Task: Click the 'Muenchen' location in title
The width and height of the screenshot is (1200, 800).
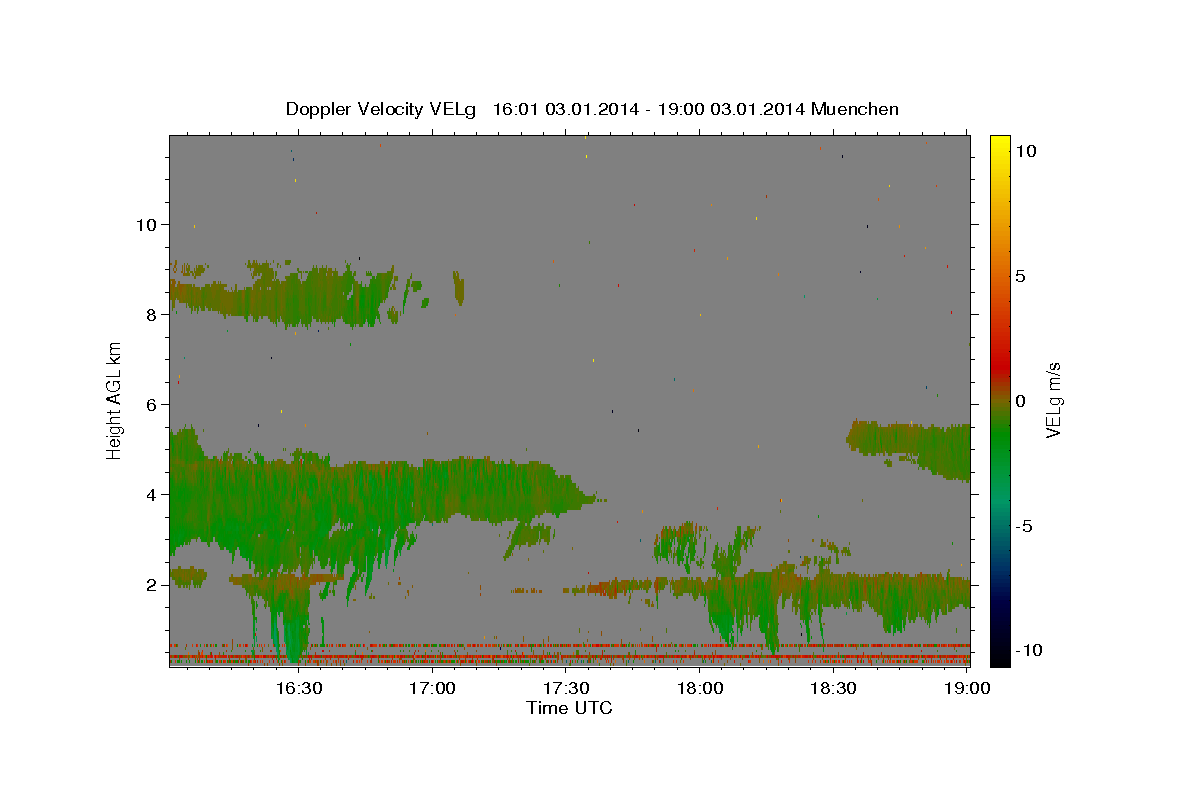Action: tap(855, 109)
